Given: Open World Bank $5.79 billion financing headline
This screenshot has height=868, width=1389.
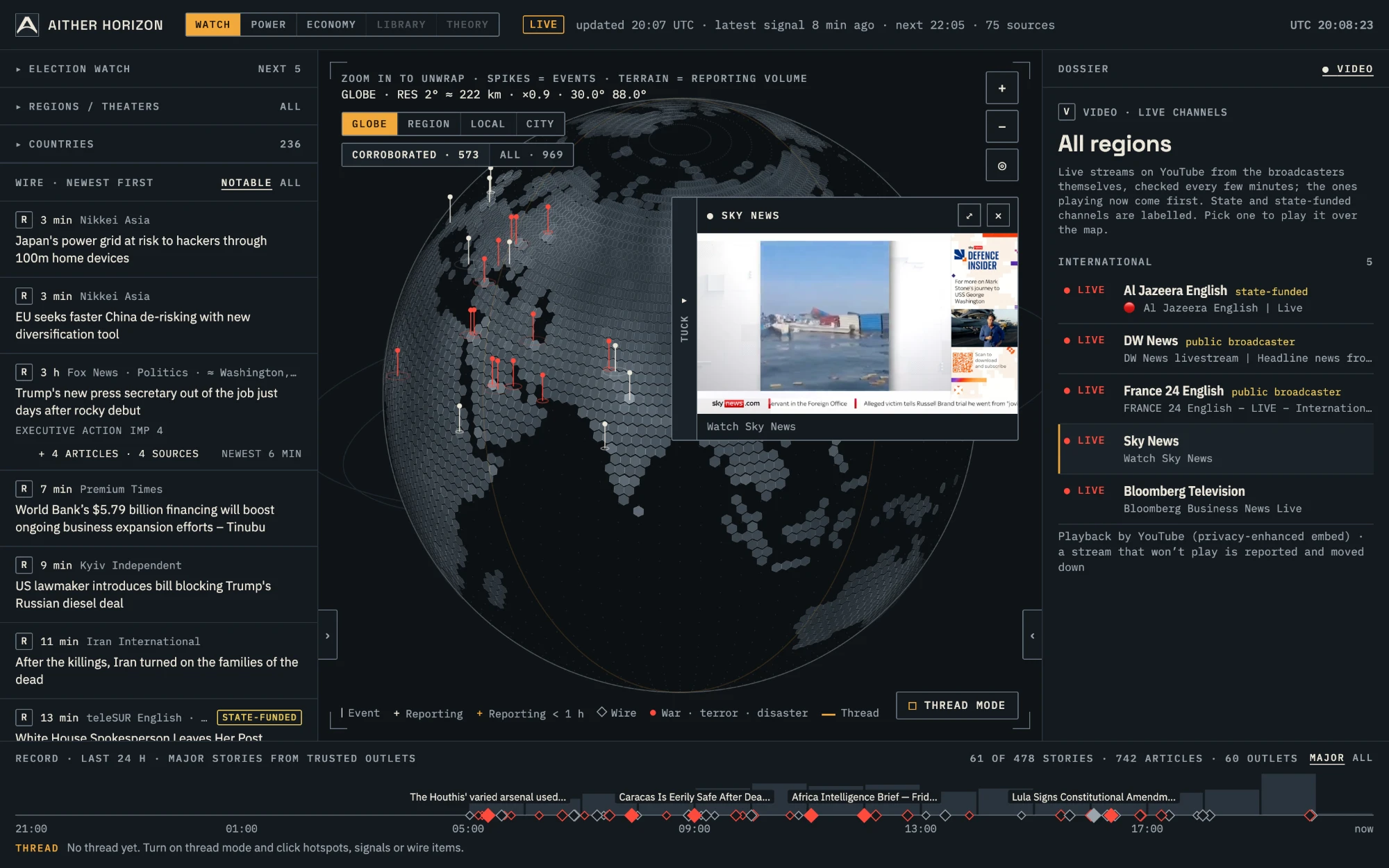Looking at the screenshot, I should pos(144,519).
